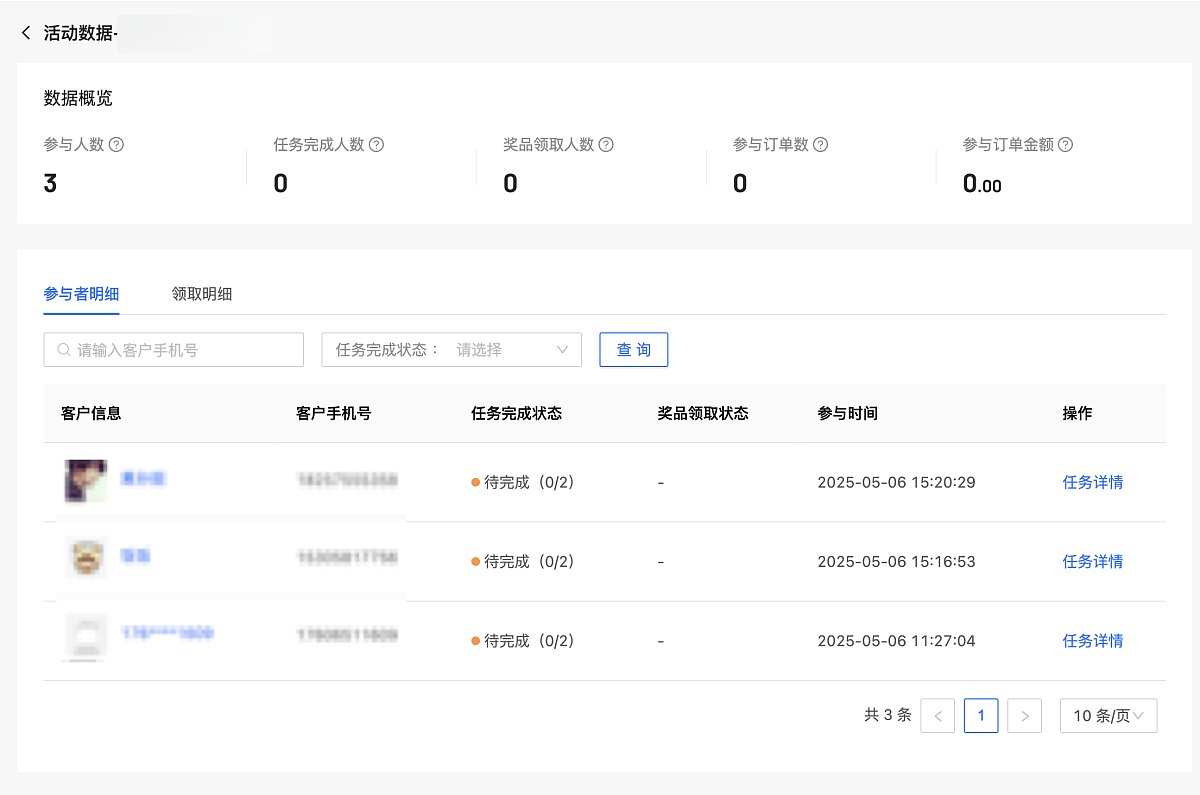
Task: Open 任务详情 for the 15:20:29 row
Action: tap(1093, 482)
